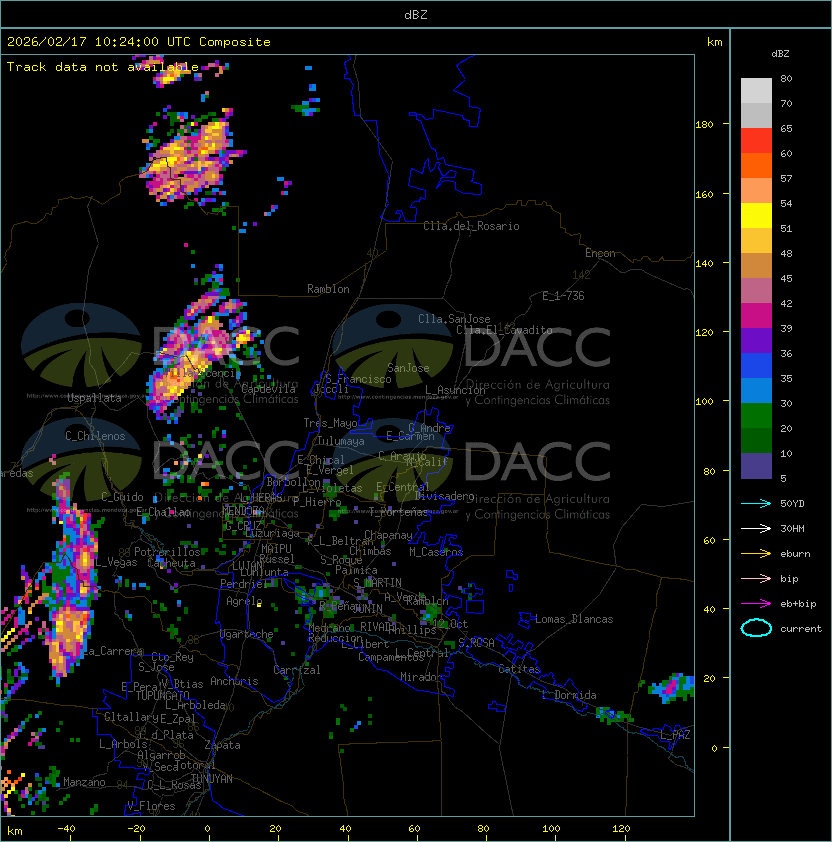This screenshot has height=842, width=832.
Task: Click the cyan 50YD arrow in legend
Action: pos(756,504)
